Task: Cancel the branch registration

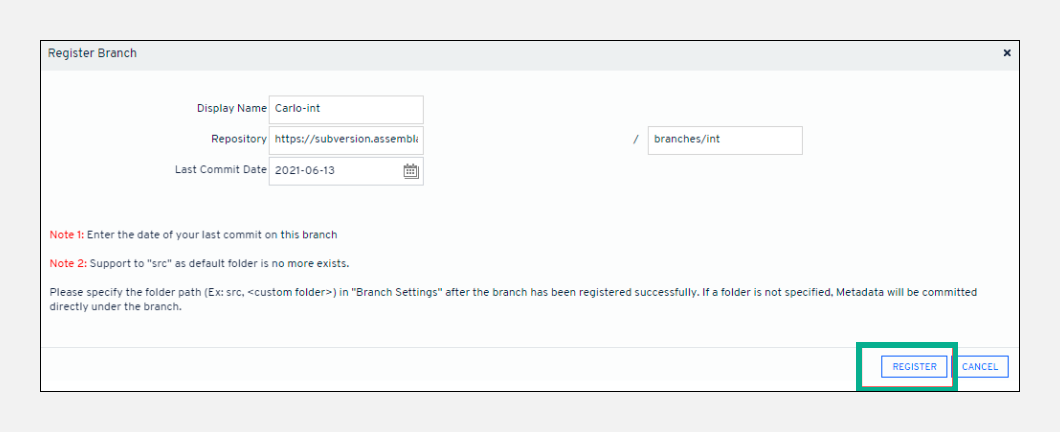Action: 980,367
